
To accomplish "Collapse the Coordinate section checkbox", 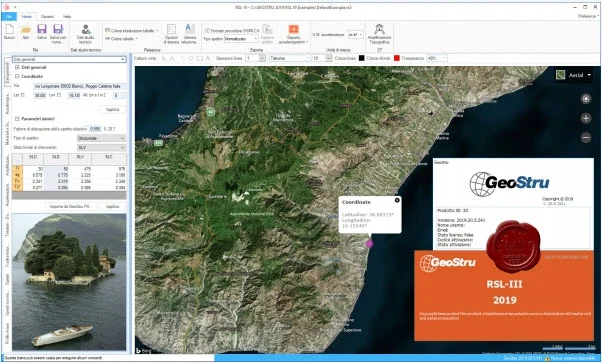I will [17, 76].
